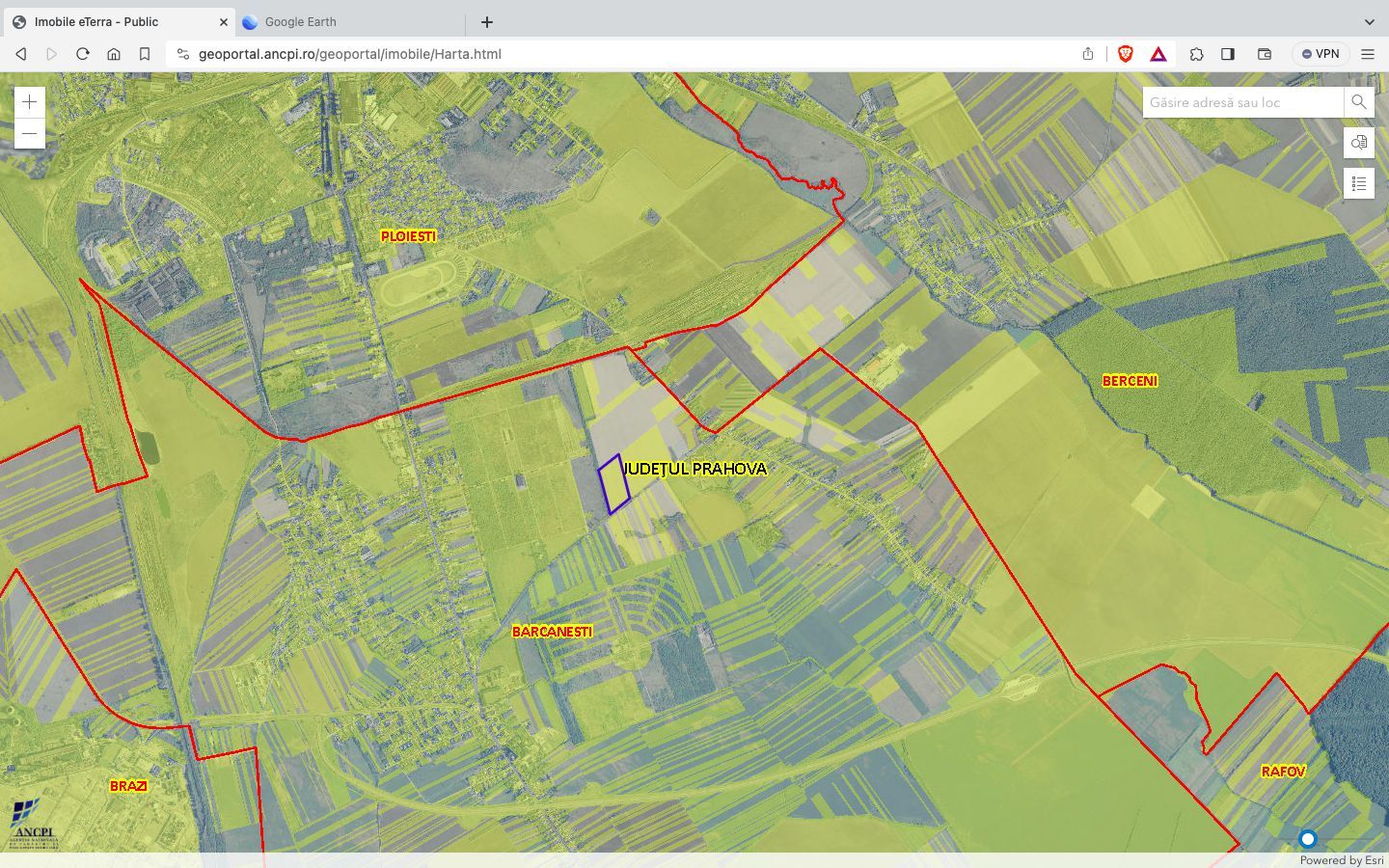
Task: Open the browser extensions puzzle icon
Action: pyautogui.click(x=1196, y=54)
